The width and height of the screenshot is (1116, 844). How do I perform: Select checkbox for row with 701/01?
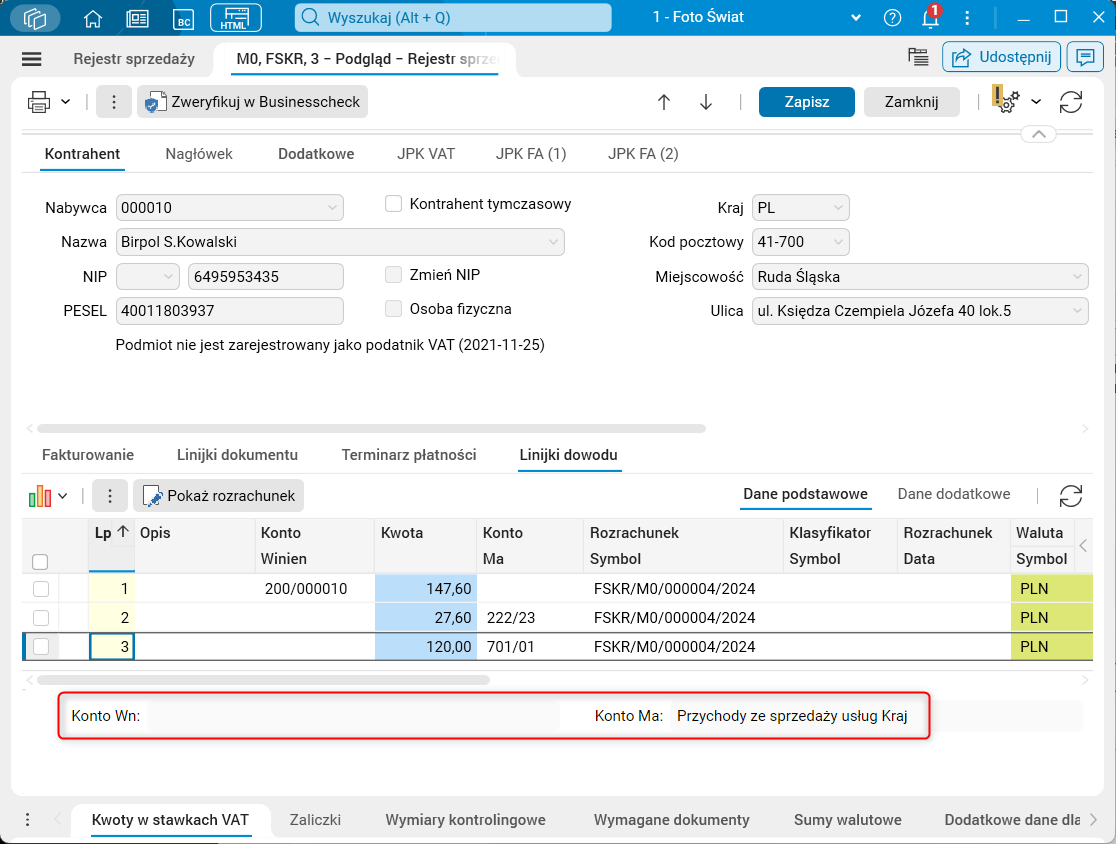[x=41, y=647]
